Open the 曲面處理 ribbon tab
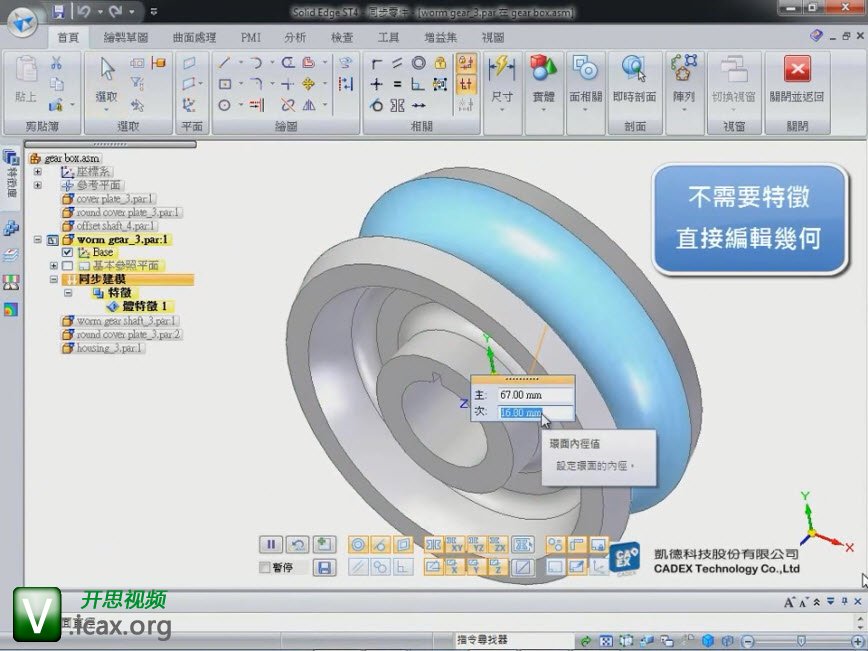The image size is (868, 651). [194, 37]
